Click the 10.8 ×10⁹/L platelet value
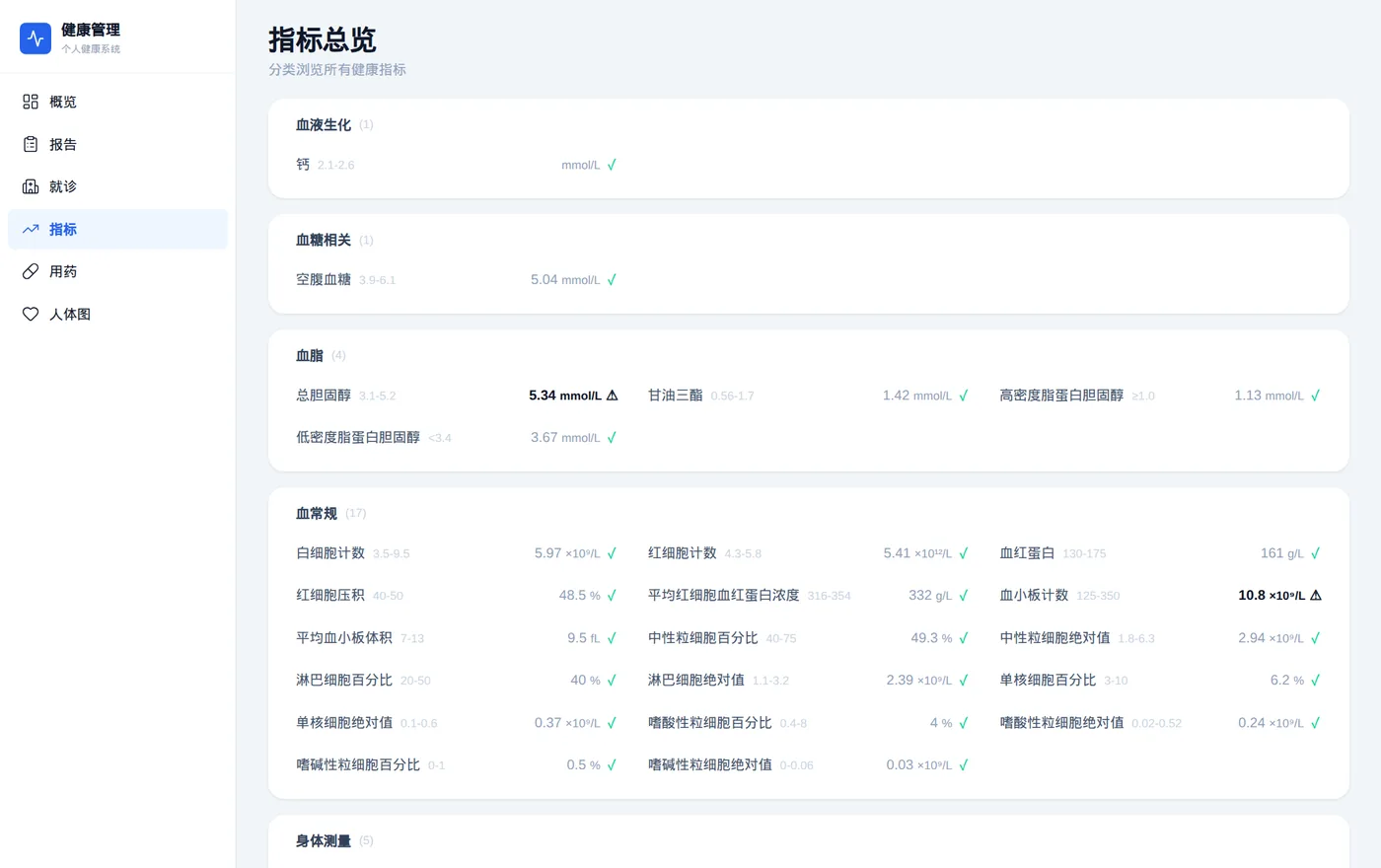This screenshot has width=1381, height=868. pyautogui.click(x=1272, y=596)
